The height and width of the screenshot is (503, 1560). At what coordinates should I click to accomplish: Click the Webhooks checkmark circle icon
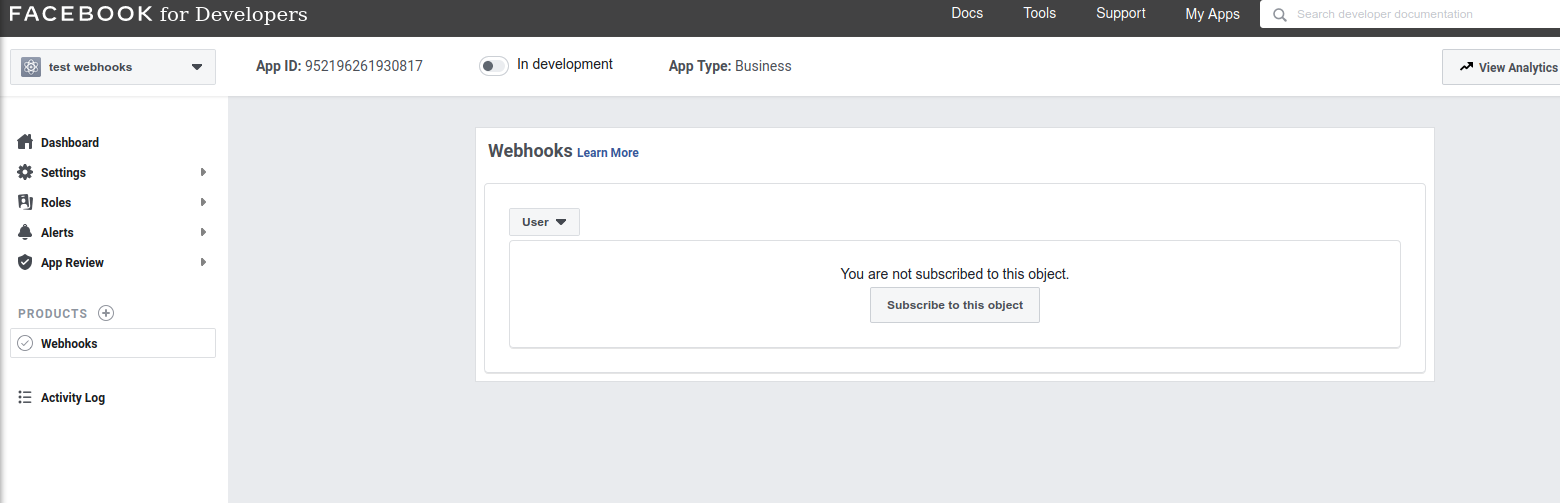tap(26, 343)
